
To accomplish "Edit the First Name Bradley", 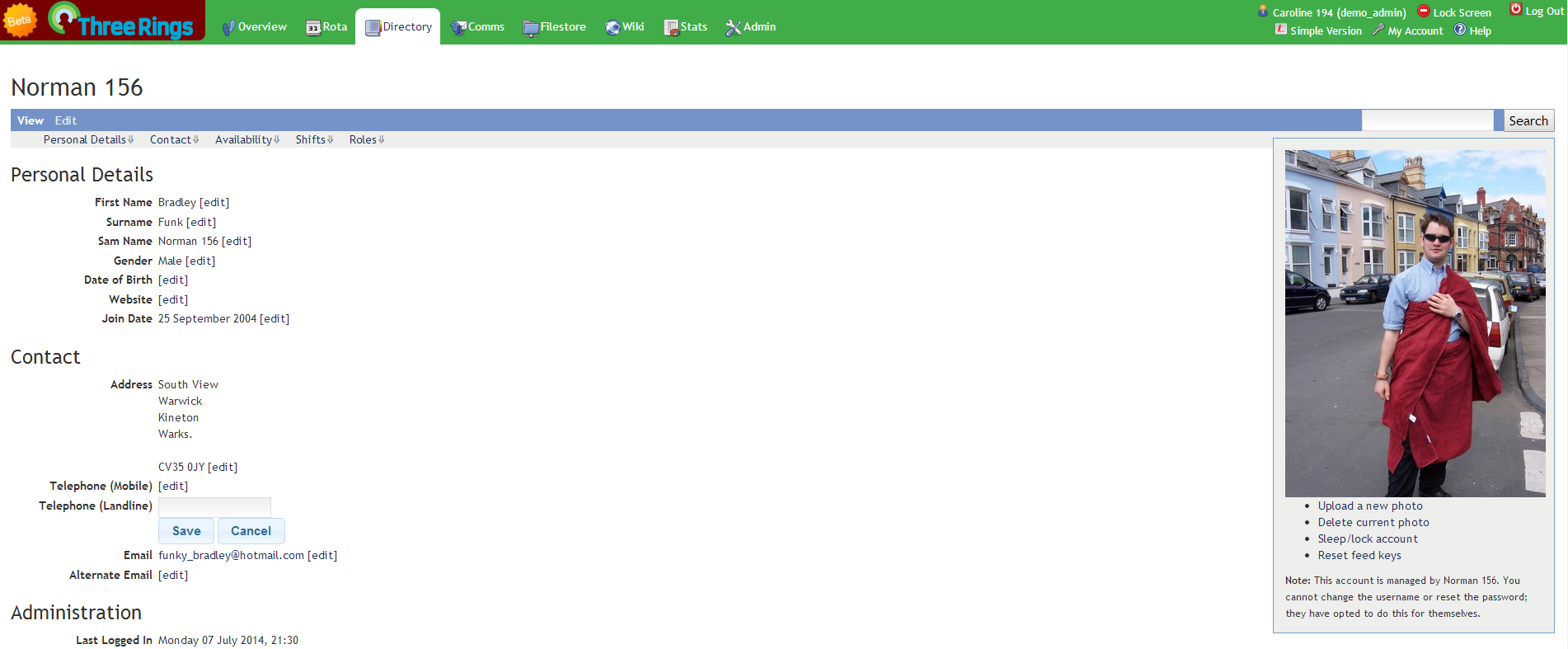I will (214, 202).
